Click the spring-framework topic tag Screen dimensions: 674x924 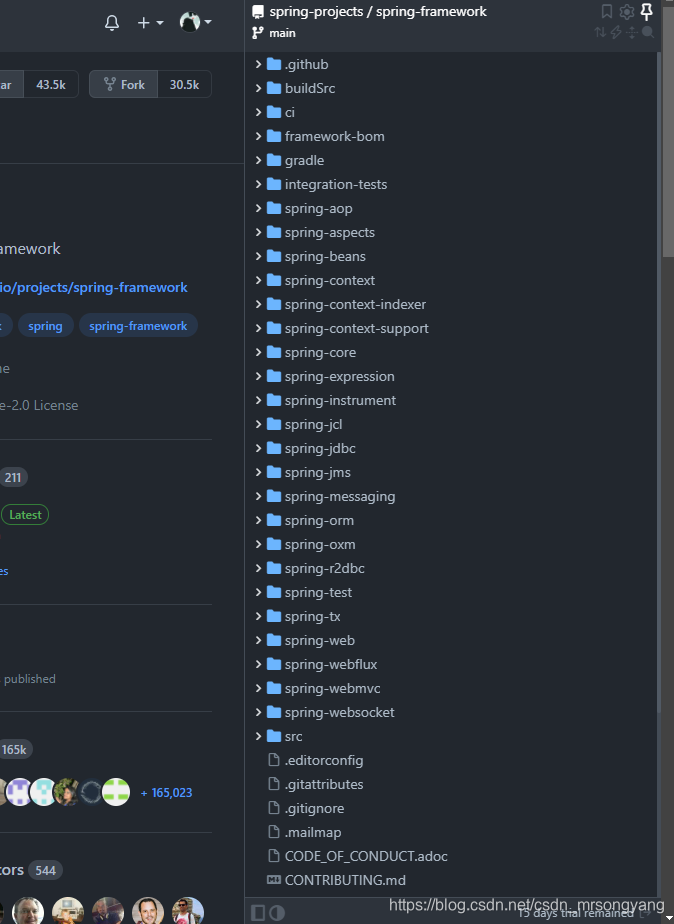click(x=138, y=325)
